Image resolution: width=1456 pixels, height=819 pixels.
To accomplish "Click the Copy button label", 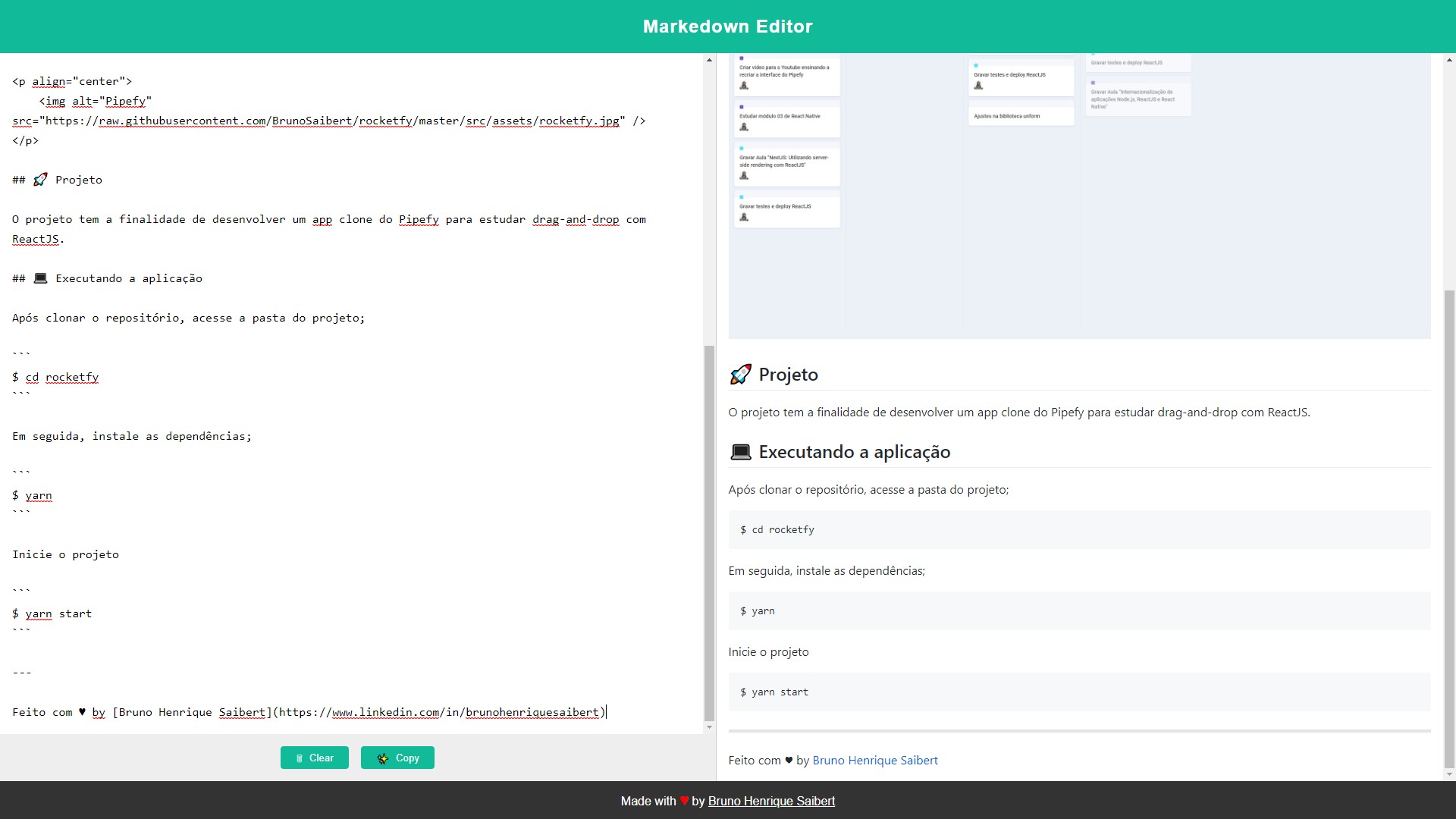I will click(x=407, y=758).
